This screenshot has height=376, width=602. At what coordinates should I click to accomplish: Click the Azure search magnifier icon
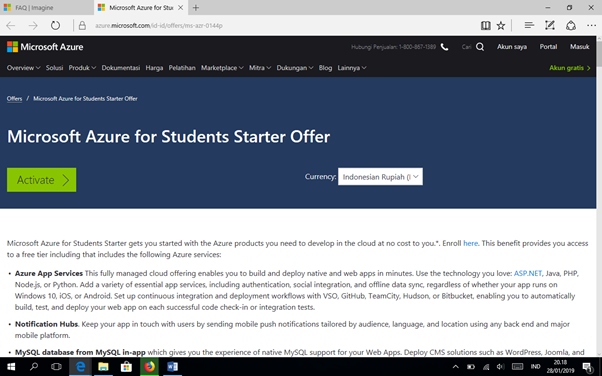pyautogui.click(x=480, y=47)
